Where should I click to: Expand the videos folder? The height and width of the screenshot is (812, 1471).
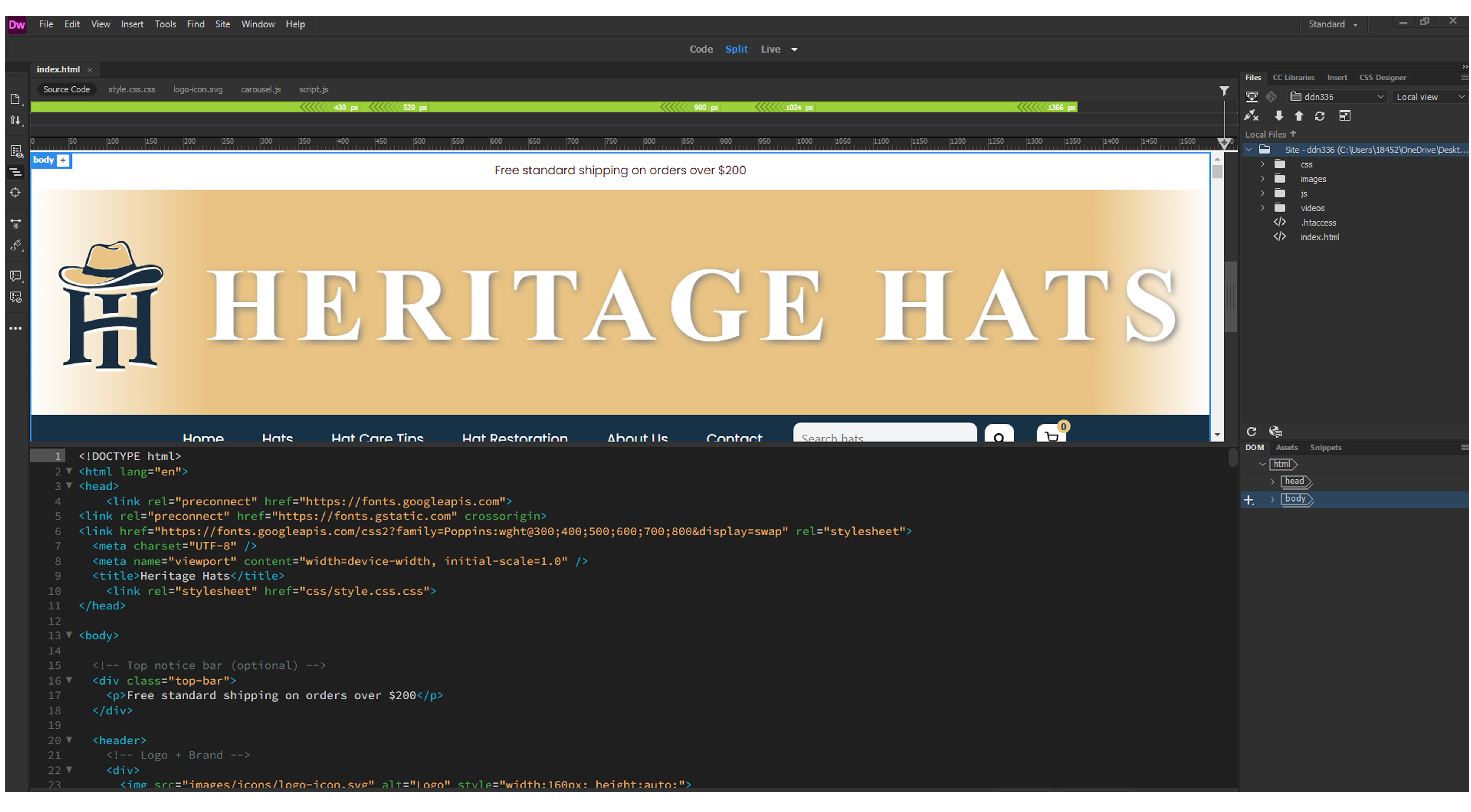(1262, 208)
